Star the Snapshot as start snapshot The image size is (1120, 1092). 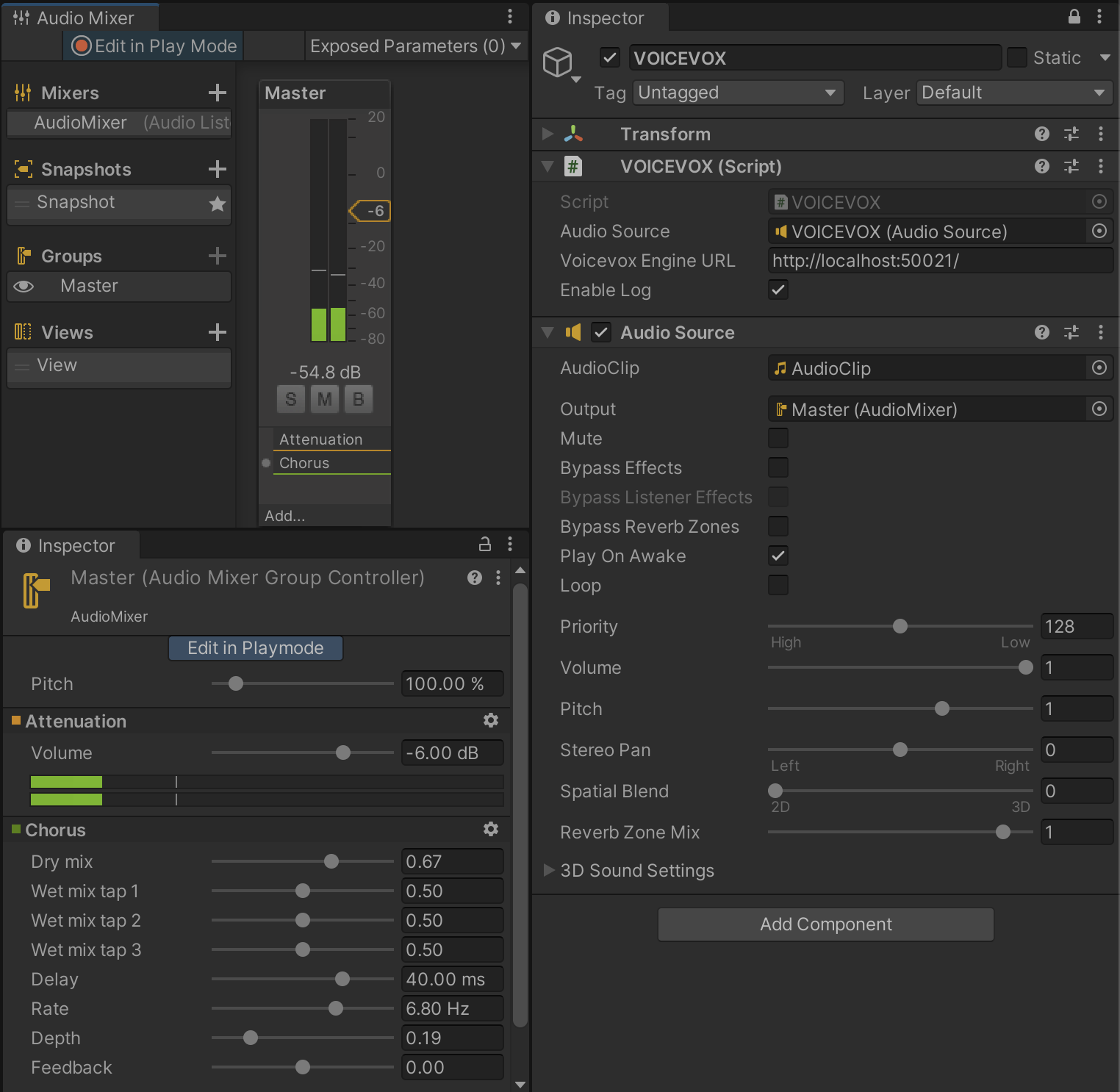point(218,204)
